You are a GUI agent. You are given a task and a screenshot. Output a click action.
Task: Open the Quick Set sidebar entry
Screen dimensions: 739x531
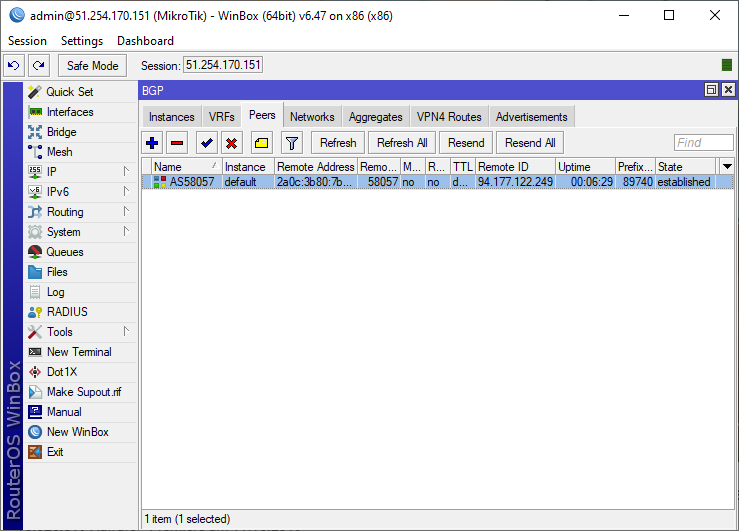(x=80, y=92)
